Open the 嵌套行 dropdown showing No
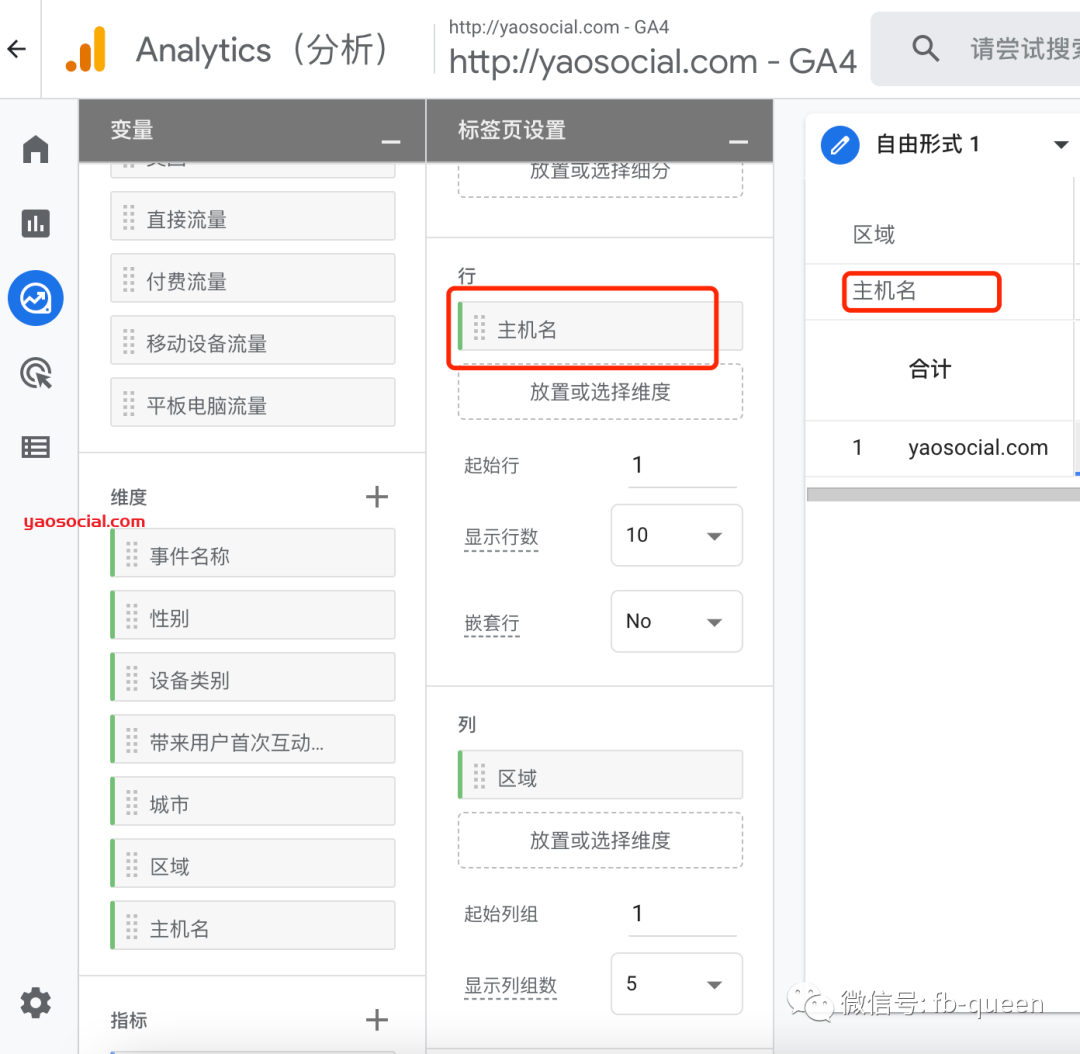Screen dimensions: 1080x1054 tap(677, 621)
